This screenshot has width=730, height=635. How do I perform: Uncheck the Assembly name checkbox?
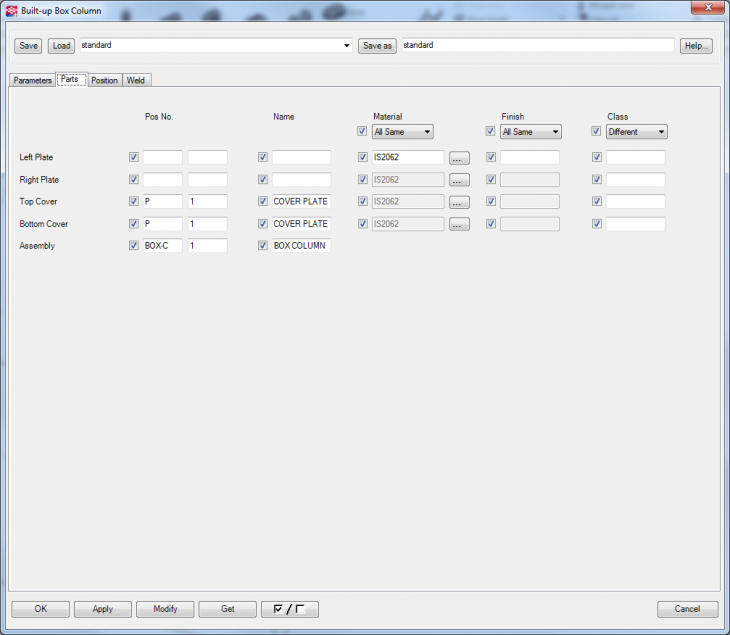263,246
